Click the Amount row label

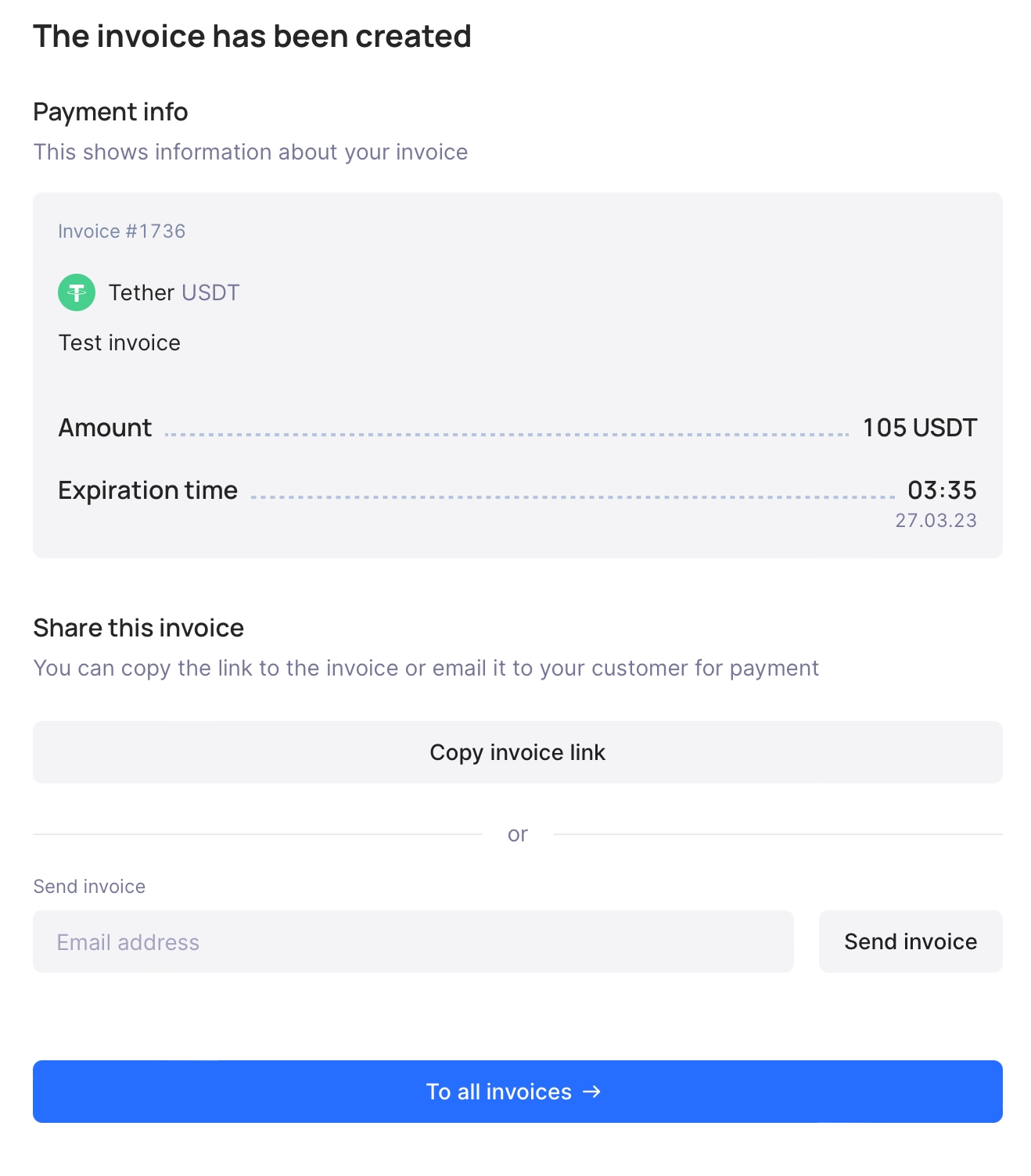point(105,428)
